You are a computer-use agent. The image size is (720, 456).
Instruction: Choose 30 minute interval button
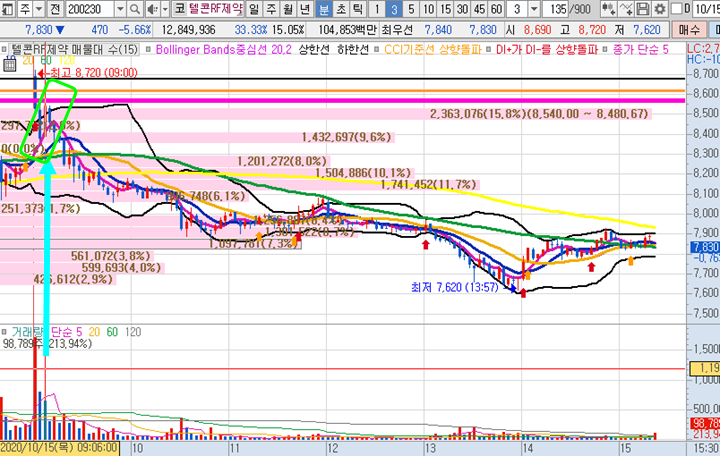[x=462, y=8]
